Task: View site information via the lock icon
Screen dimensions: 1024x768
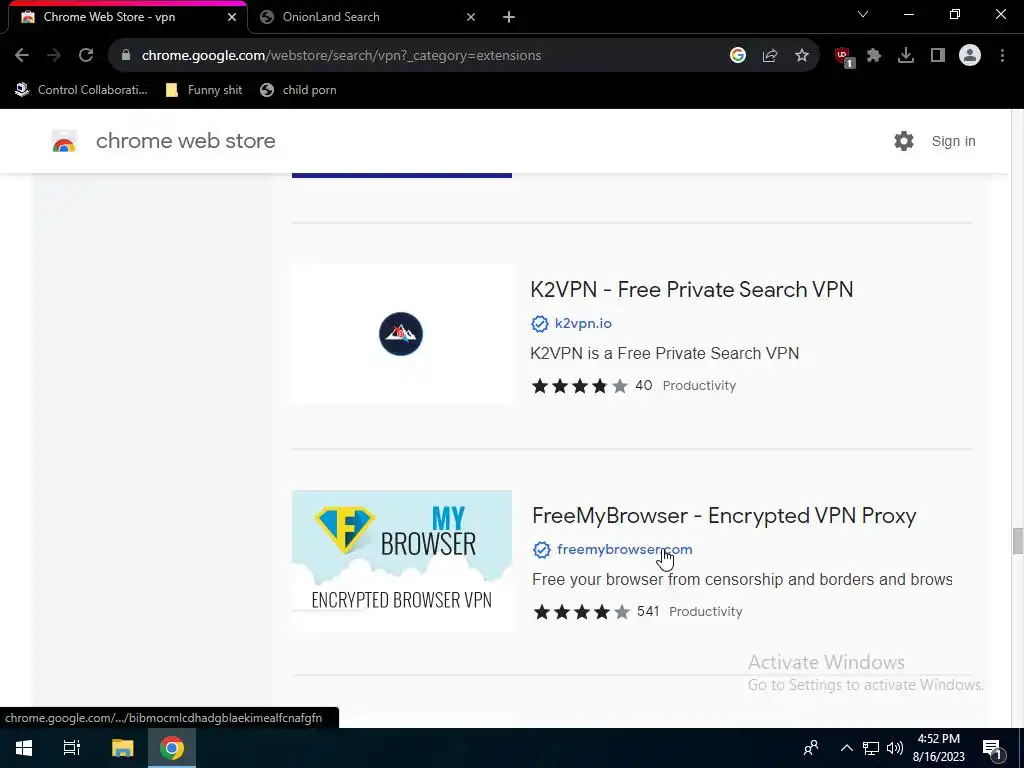Action: tap(126, 56)
